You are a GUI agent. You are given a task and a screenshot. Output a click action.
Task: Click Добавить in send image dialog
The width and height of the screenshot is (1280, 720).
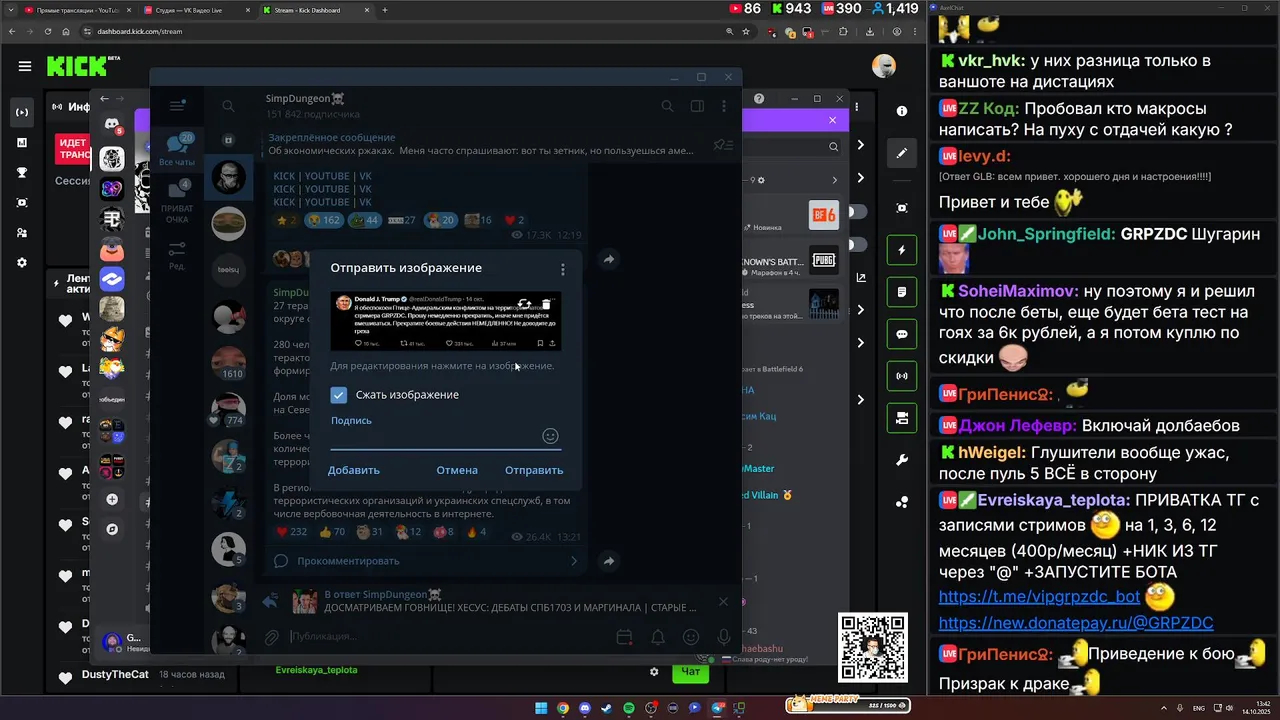pyautogui.click(x=354, y=470)
